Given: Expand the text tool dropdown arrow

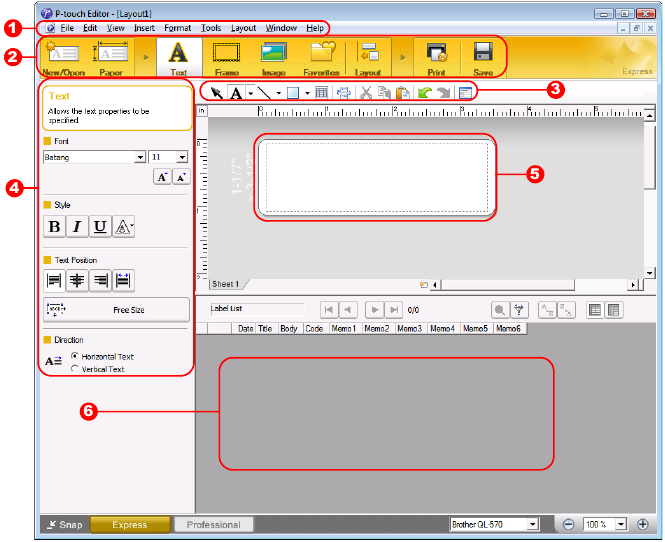Looking at the screenshot, I should (251, 93).
